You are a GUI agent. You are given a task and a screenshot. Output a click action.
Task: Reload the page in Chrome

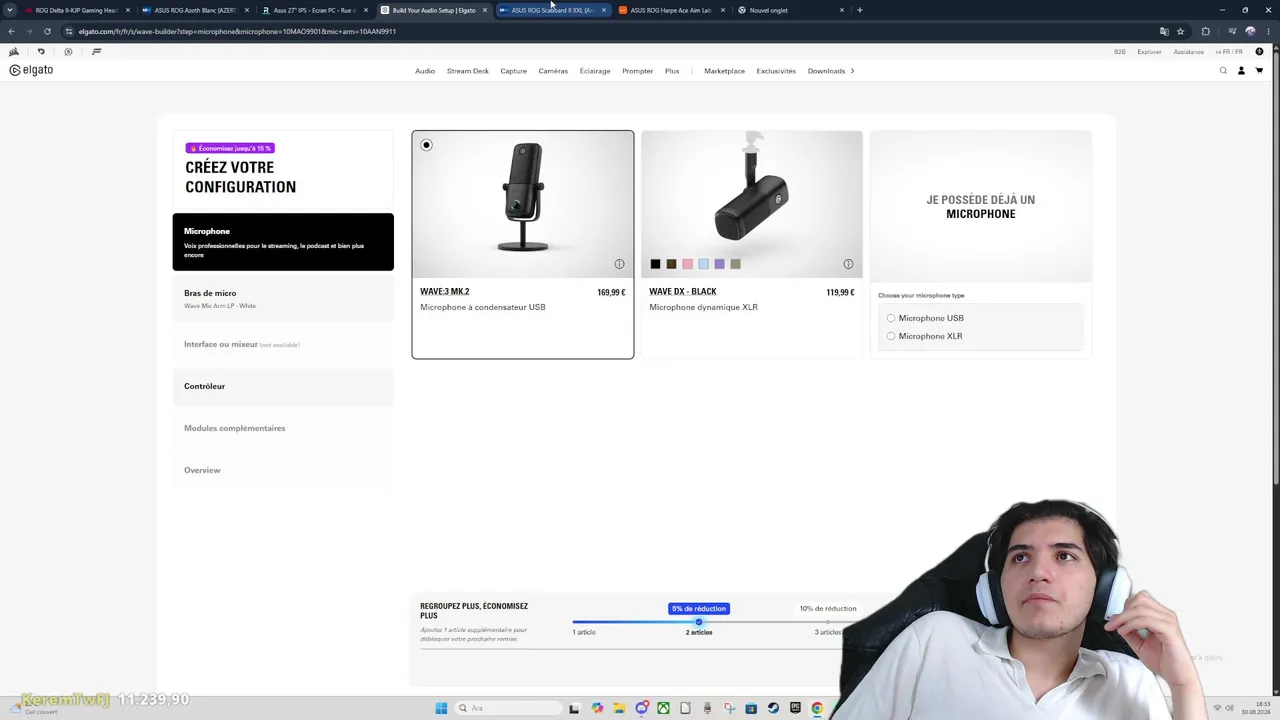(47, 31)
